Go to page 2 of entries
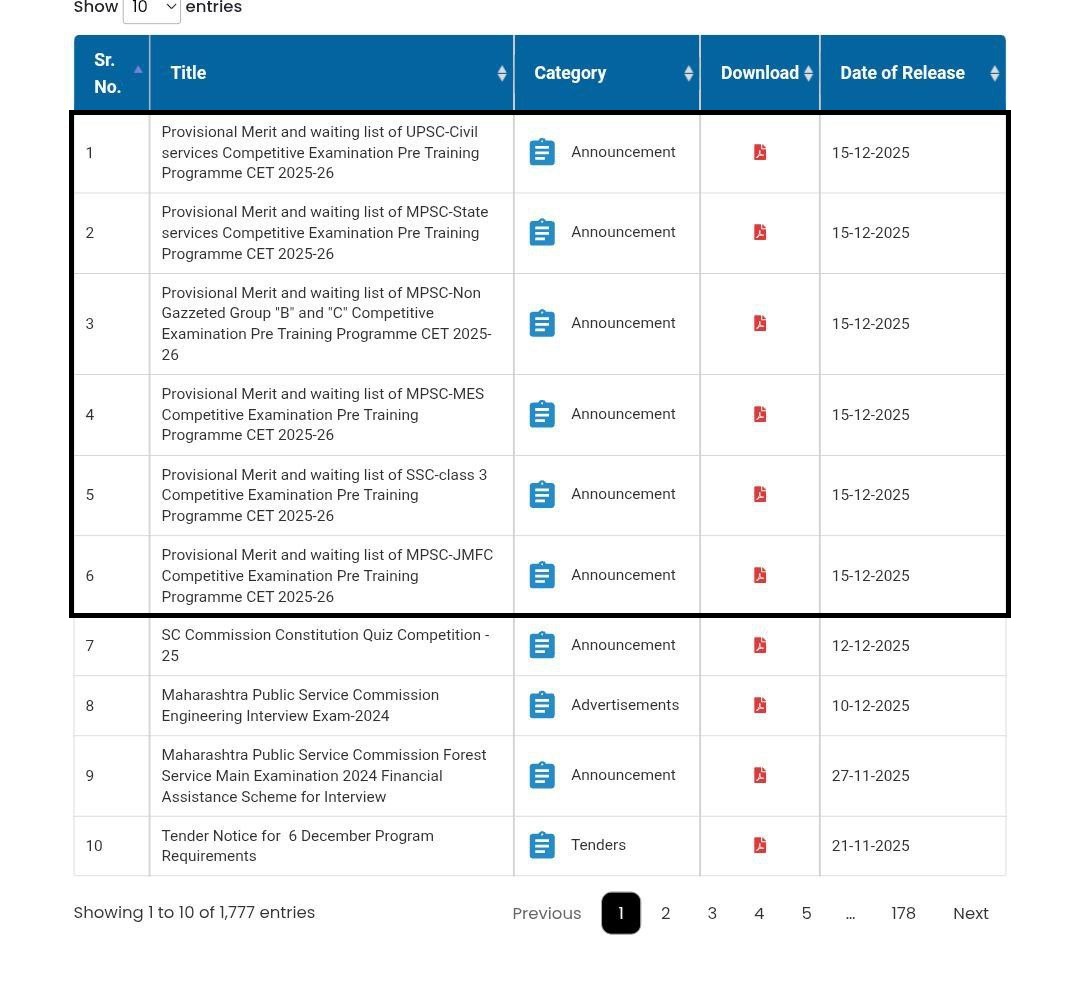This screenshot has height=991, width=1080. pos(665,913)
